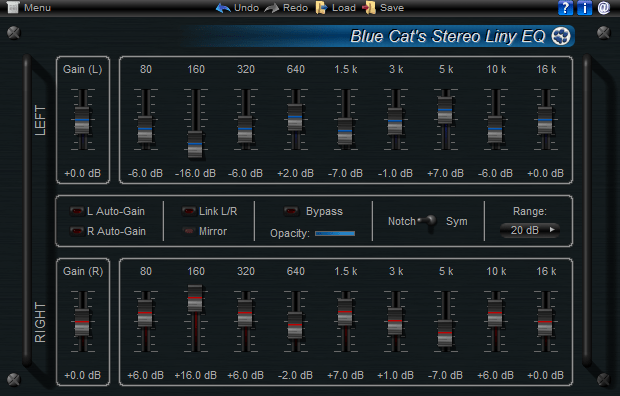This screenshot has height=396, width=620.
Task: Click the Gain (L) fader
Action: (82, 120)
